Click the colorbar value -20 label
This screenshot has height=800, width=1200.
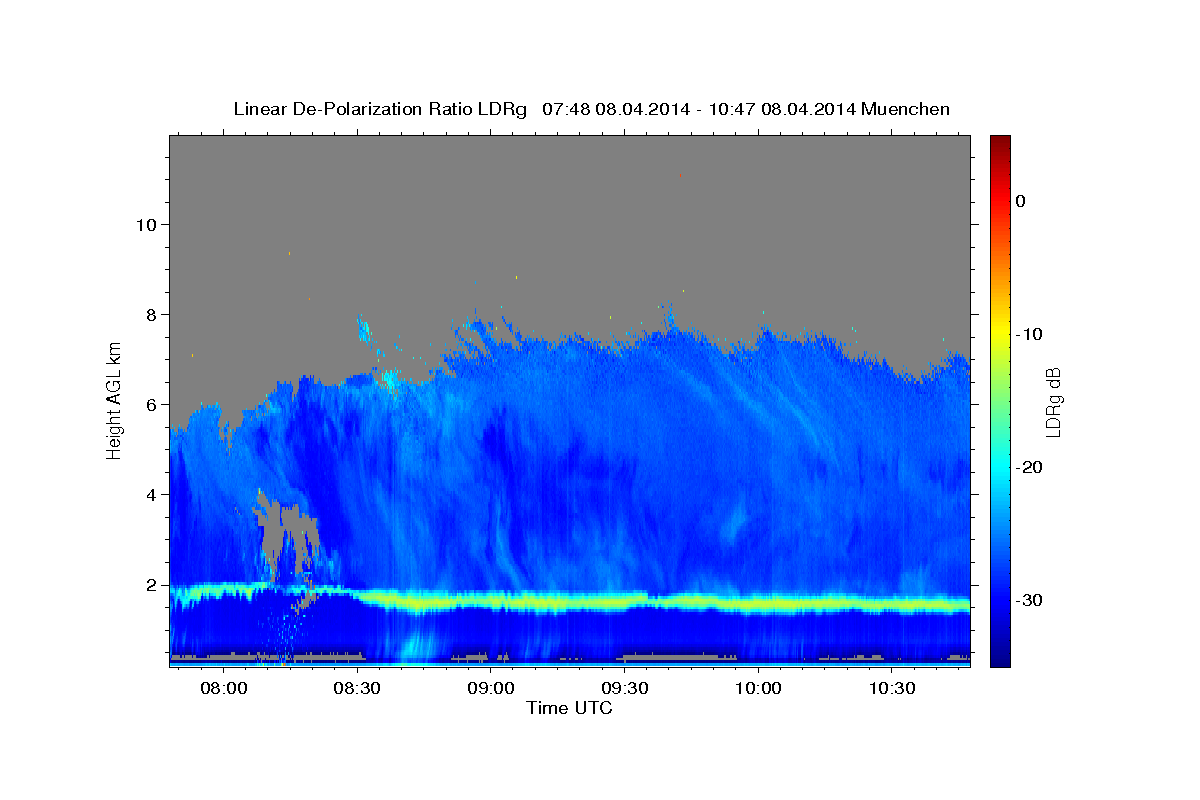[1030, 467]
